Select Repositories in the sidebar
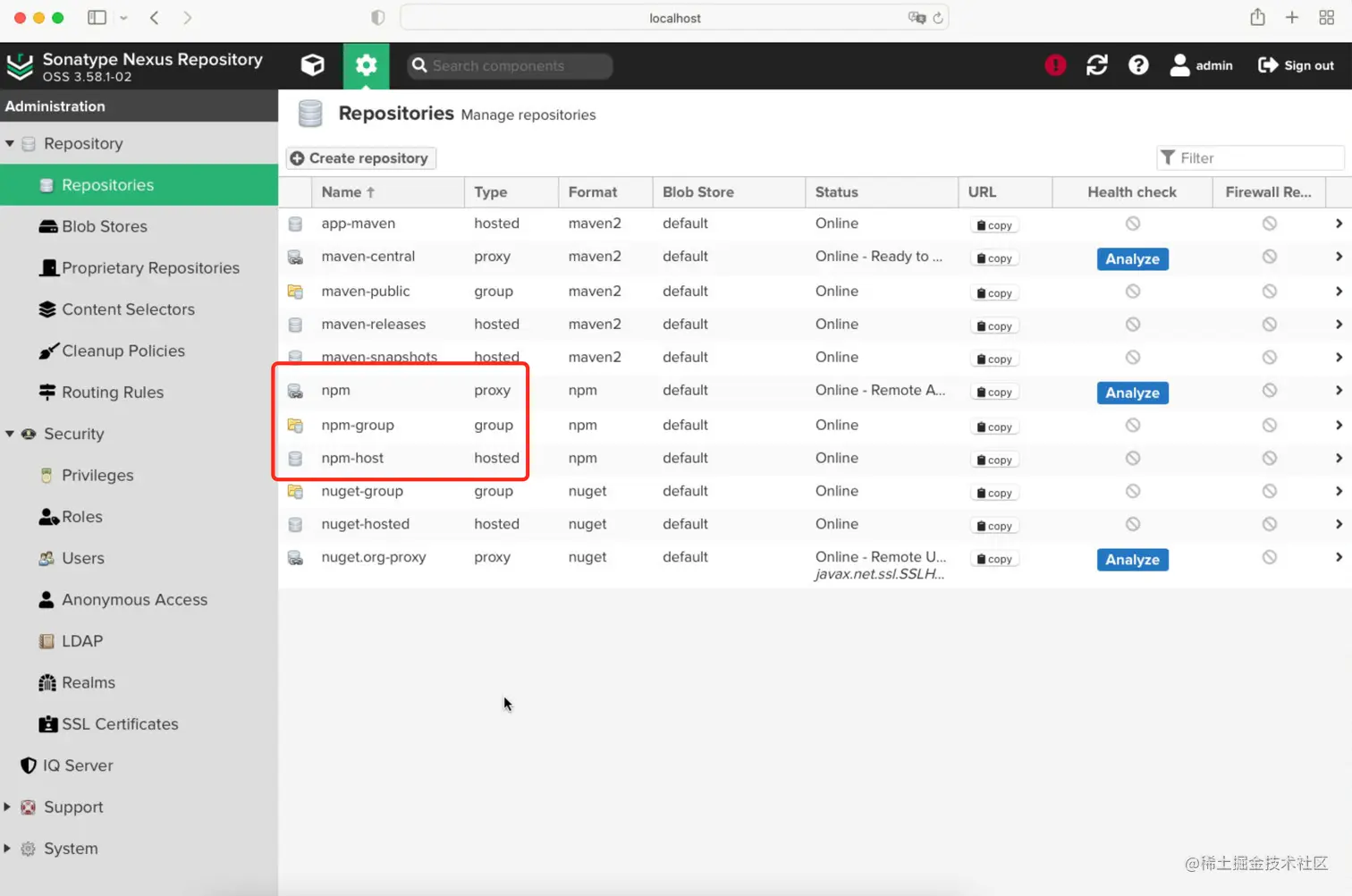Image resolution: width=1352 pixels, height=896 pixels. coord(139,185)
